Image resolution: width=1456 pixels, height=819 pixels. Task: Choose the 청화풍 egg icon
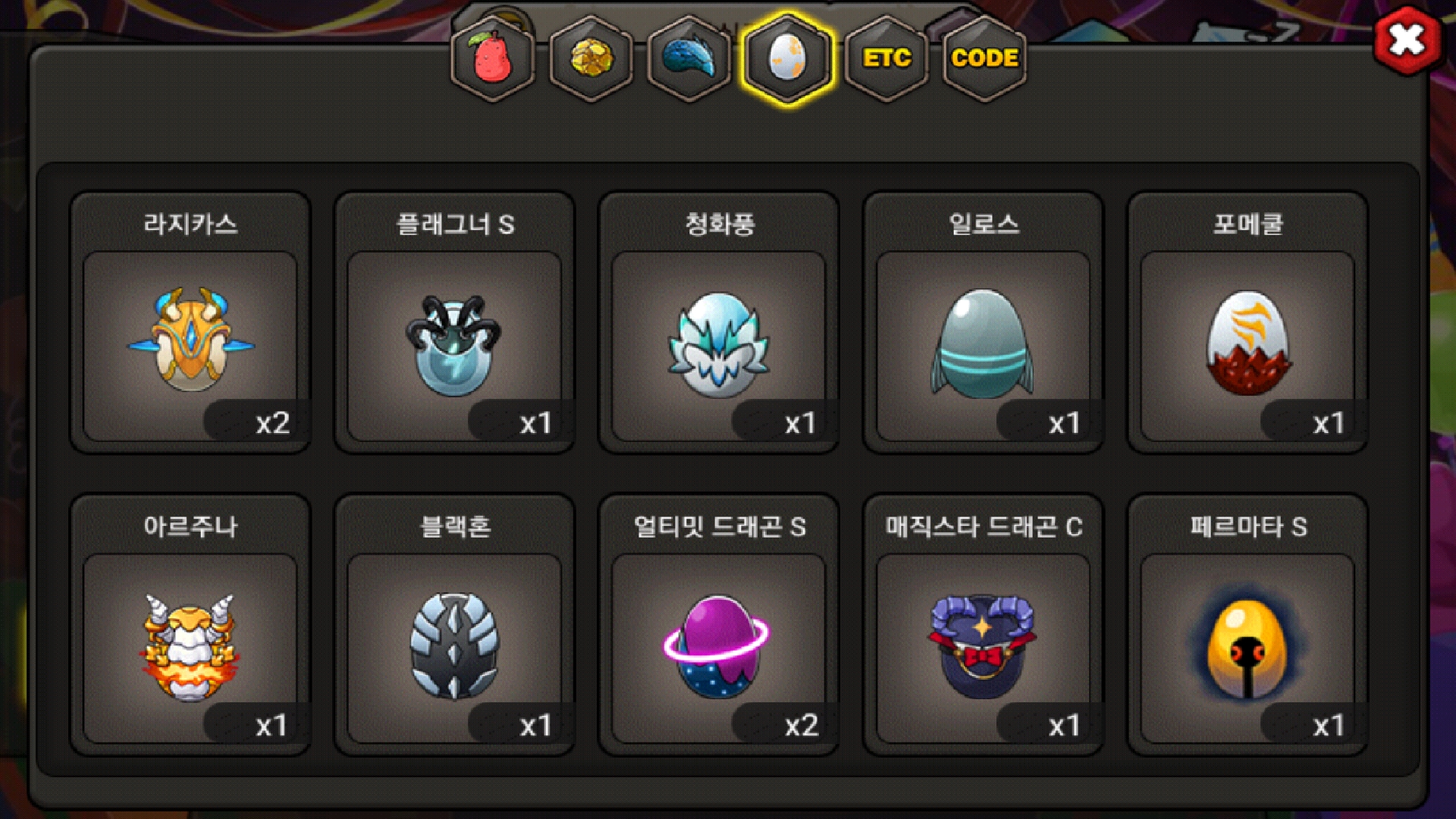pos(718,344)
